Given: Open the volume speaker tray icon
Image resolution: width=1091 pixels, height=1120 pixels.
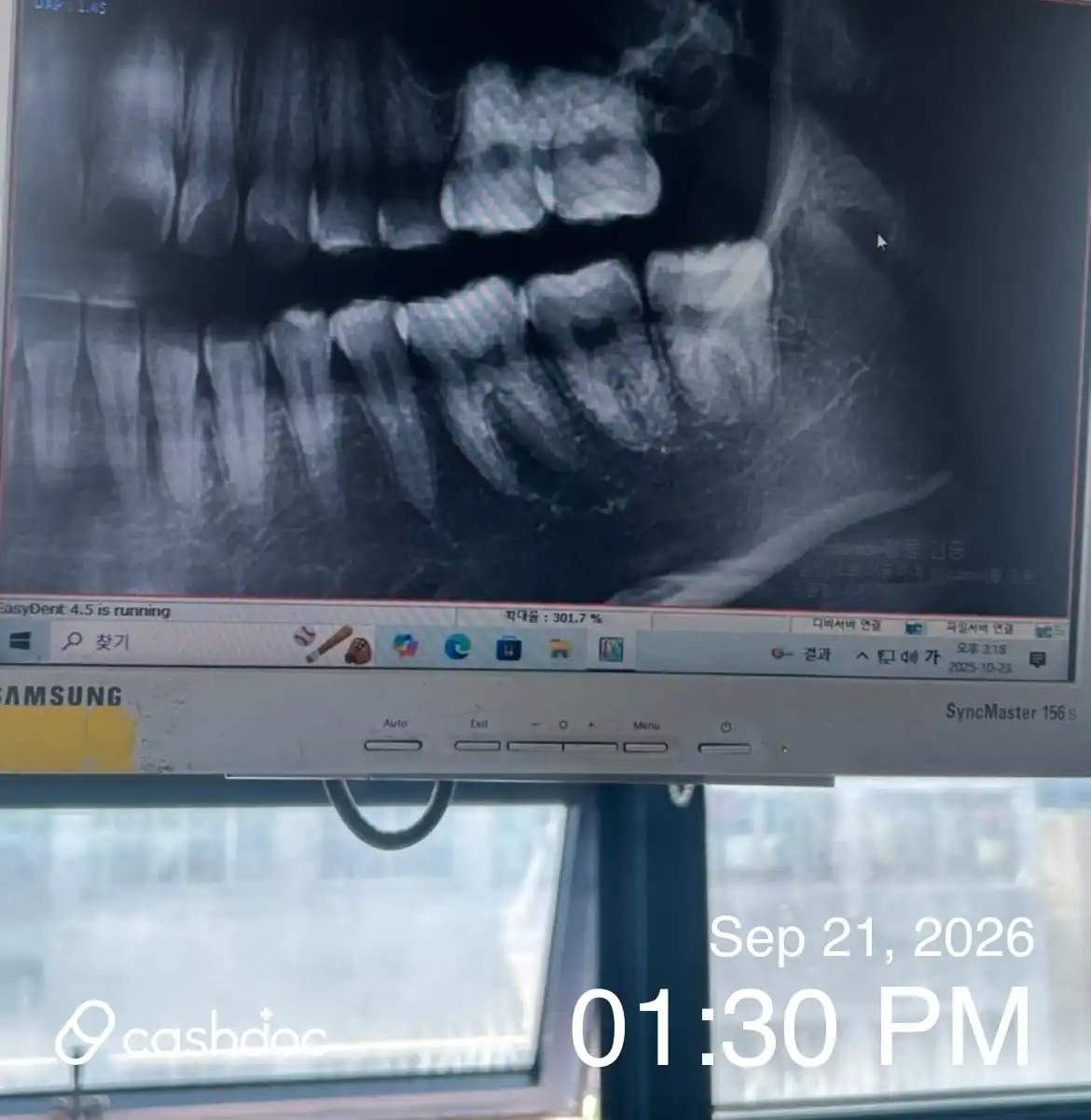Looking at the screenshot, I should 910,657.
